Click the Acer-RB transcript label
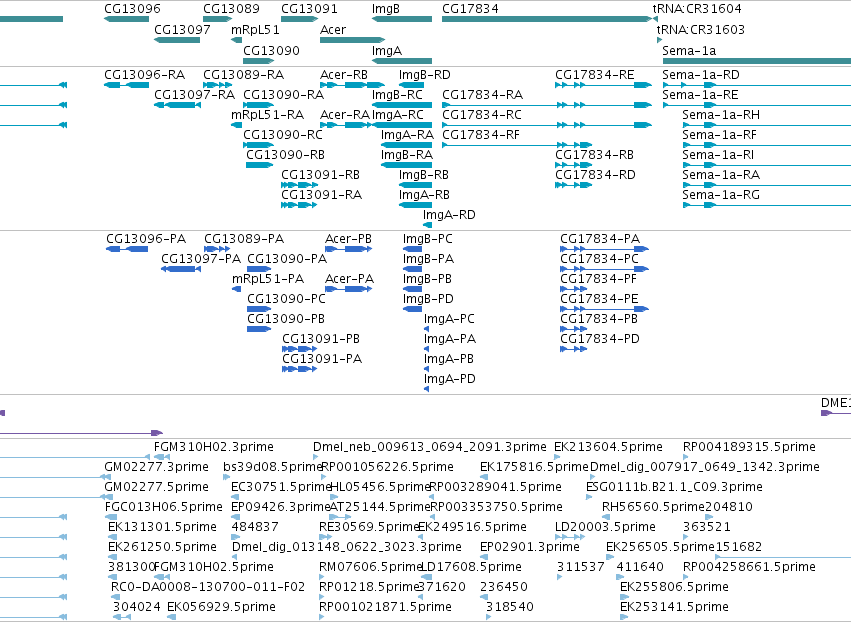 click(x=344, y=74)
